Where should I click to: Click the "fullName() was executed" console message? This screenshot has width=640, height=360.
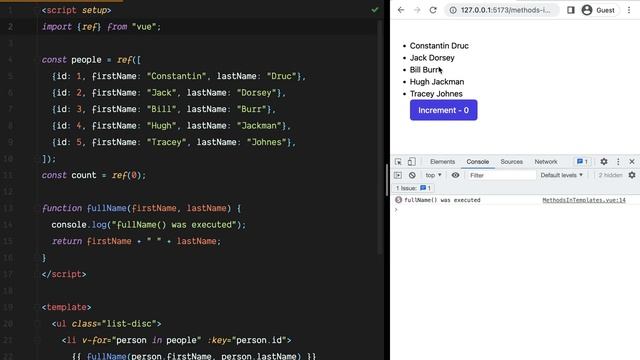point(442,200)
